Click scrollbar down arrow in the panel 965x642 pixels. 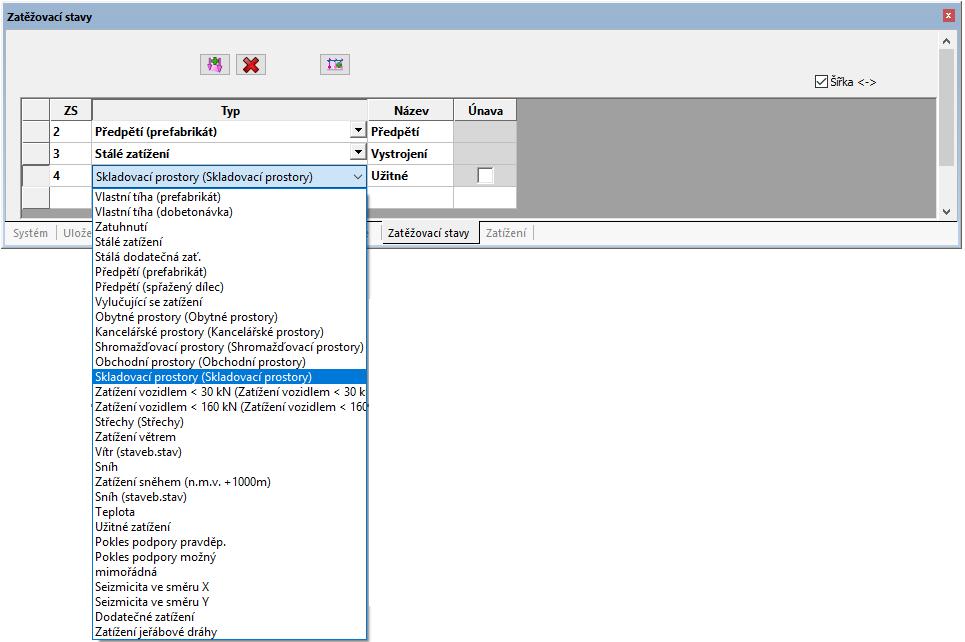pos(947,212)
